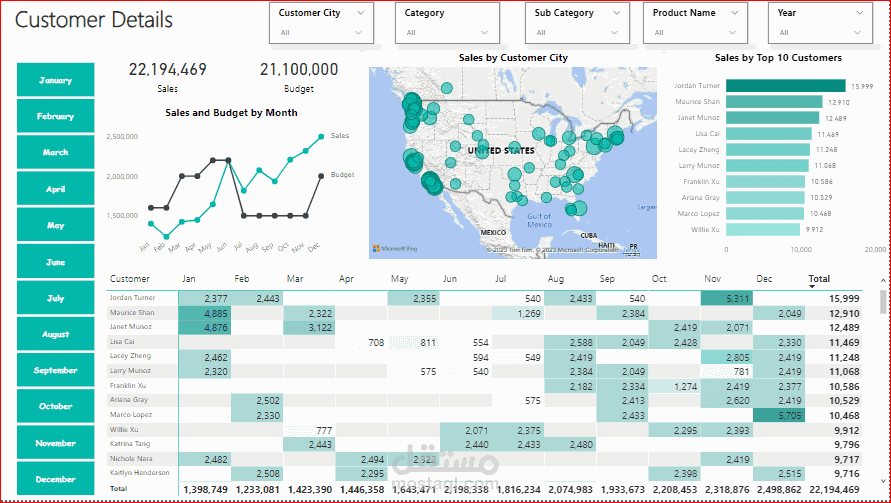The height and width of the screenshot is (503, 891).
Task: Click the table scrollbar up arrow
Action: pyautogui.click(x=882, y=280)
